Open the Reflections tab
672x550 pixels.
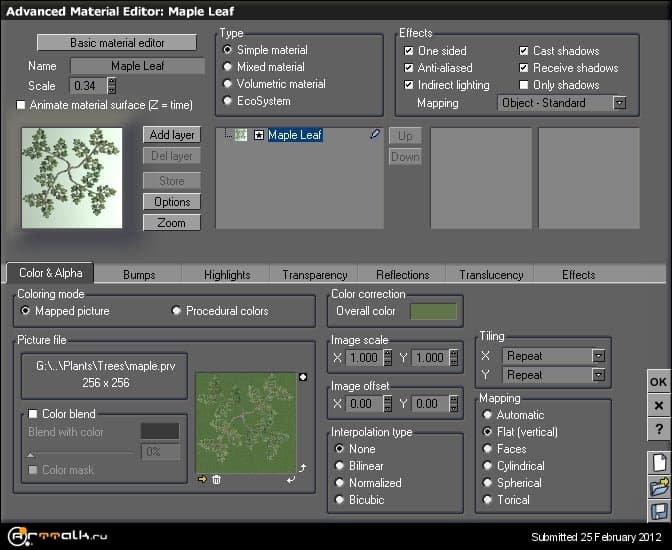point(403,274)
